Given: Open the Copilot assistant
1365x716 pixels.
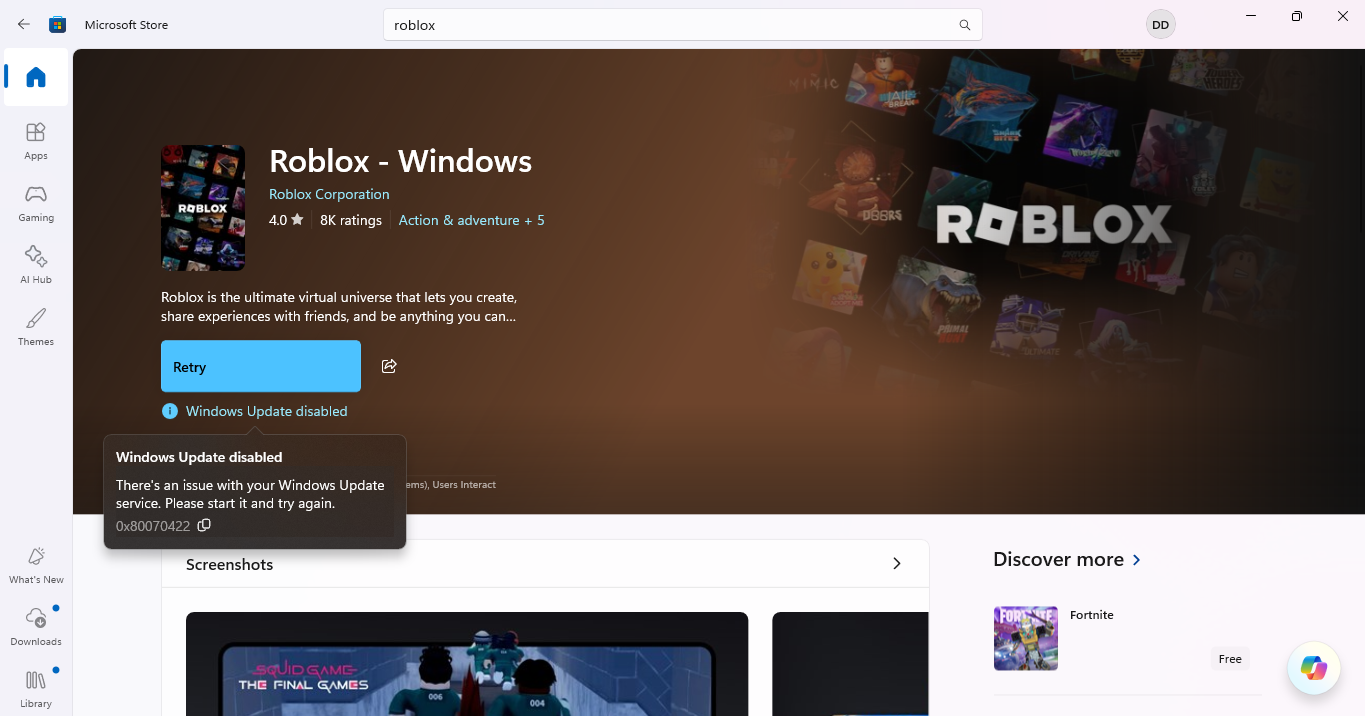Looking at the screenshot, I should point(1313,667).
